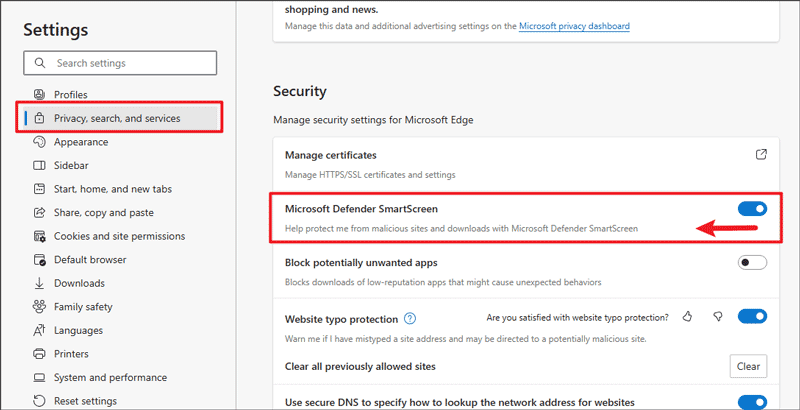
Task: Click the Website typo protection help icon
Action: tap(410, 319)
